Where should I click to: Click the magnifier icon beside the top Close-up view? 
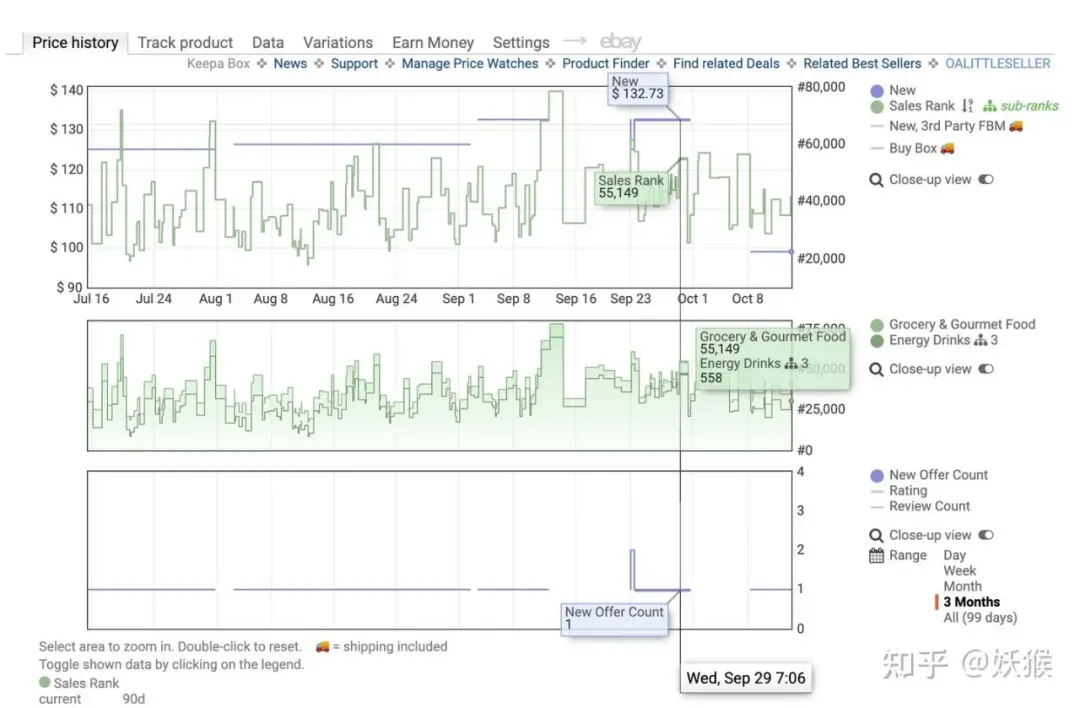(x=876, y=180)
